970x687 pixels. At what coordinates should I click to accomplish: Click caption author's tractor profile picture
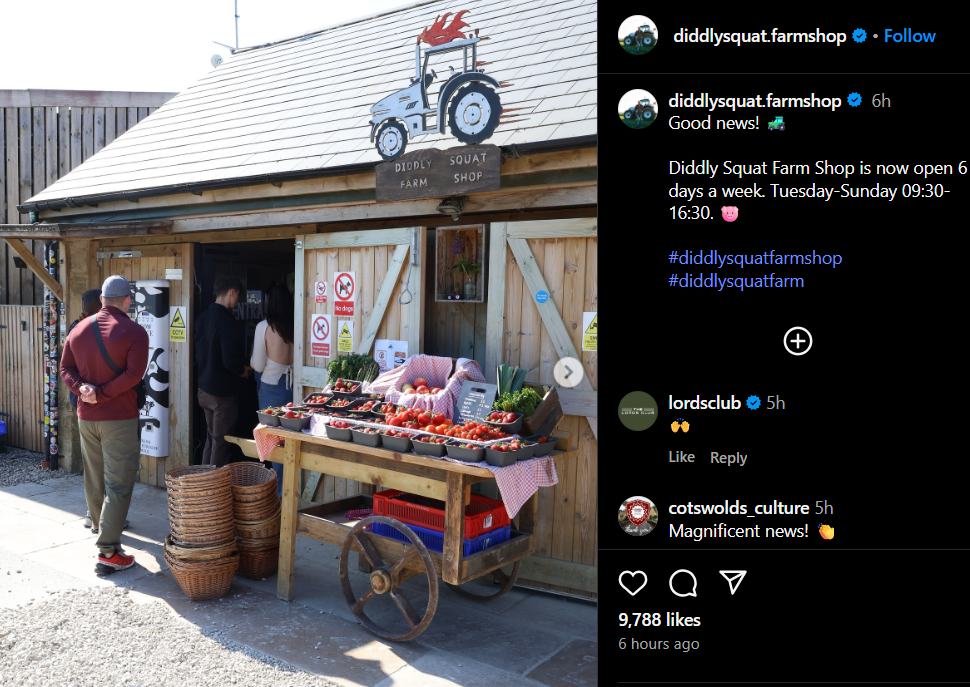[x=638, y=109]
